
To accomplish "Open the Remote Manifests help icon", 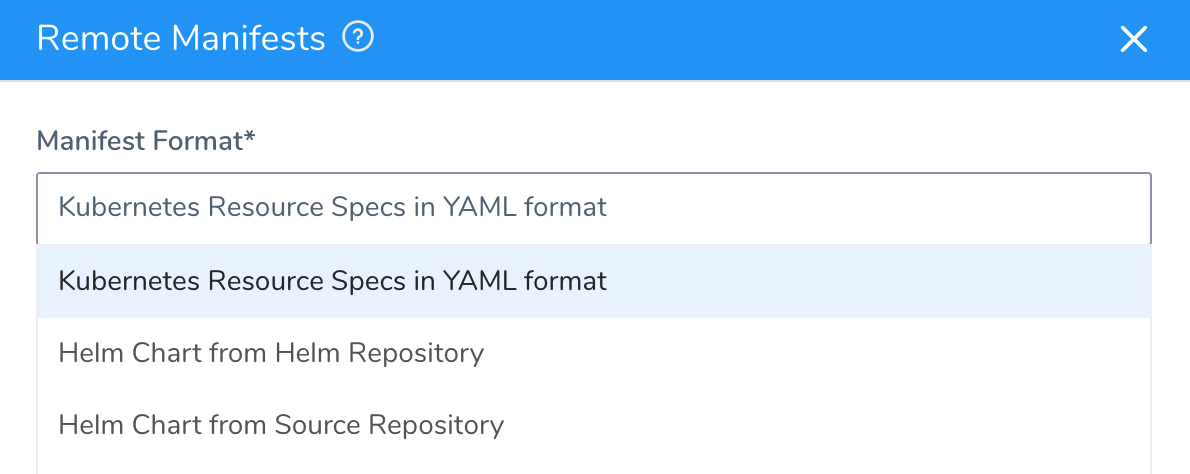I will (x=358, y=37).
